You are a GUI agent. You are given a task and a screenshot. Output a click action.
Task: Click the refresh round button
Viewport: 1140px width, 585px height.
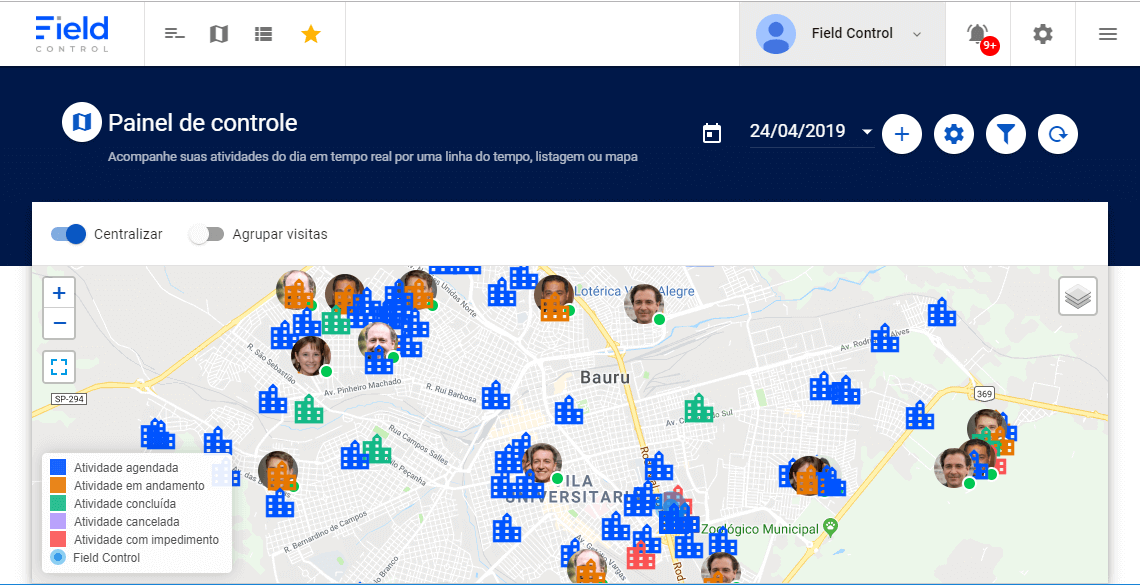click(1058, 134)
